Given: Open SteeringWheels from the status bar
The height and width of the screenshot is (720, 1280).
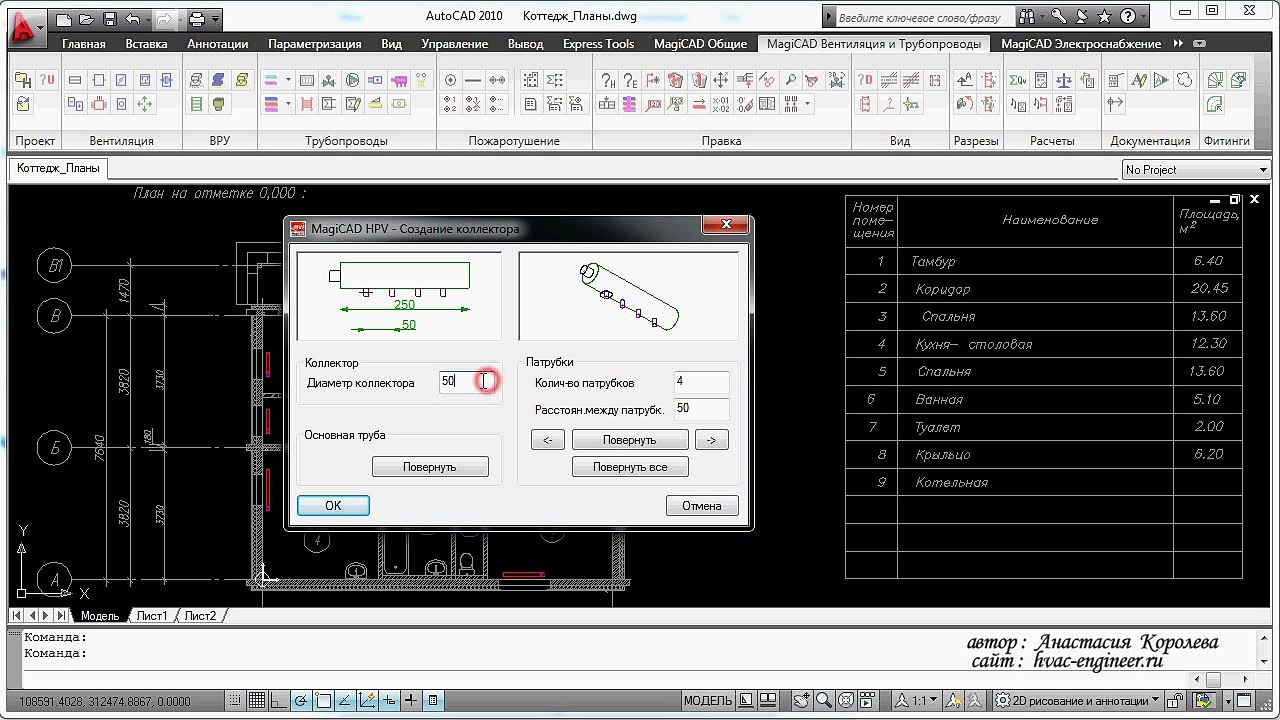Looking at the screenshot, I should click(846, 701).
